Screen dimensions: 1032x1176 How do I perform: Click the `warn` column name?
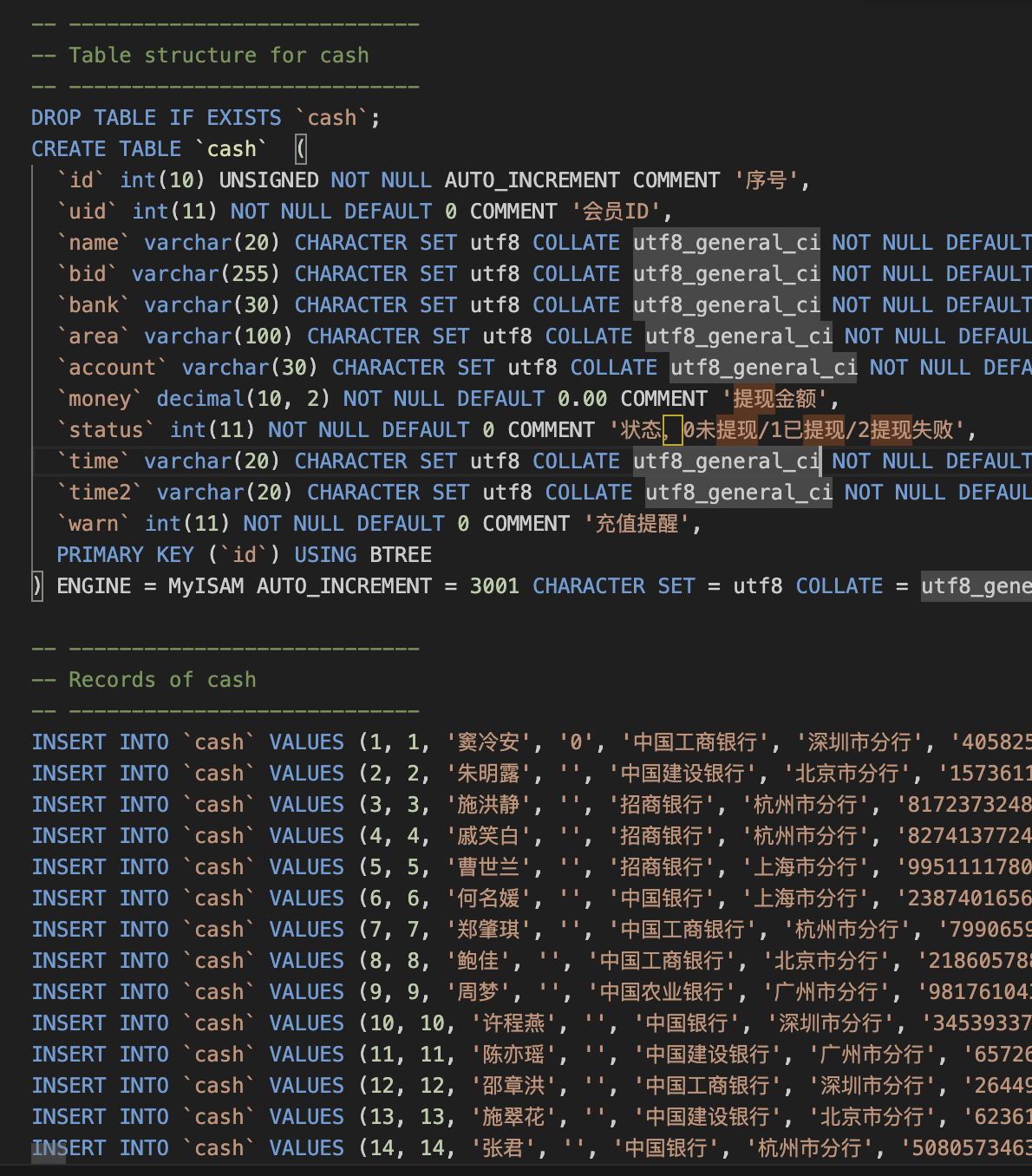click(x=94, y=524)
